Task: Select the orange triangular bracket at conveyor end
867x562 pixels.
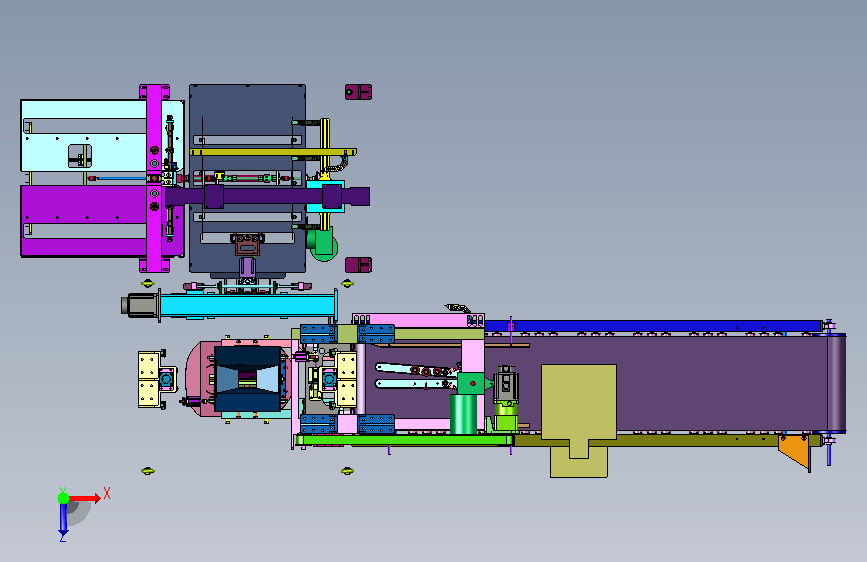Action: click(795, 451)
